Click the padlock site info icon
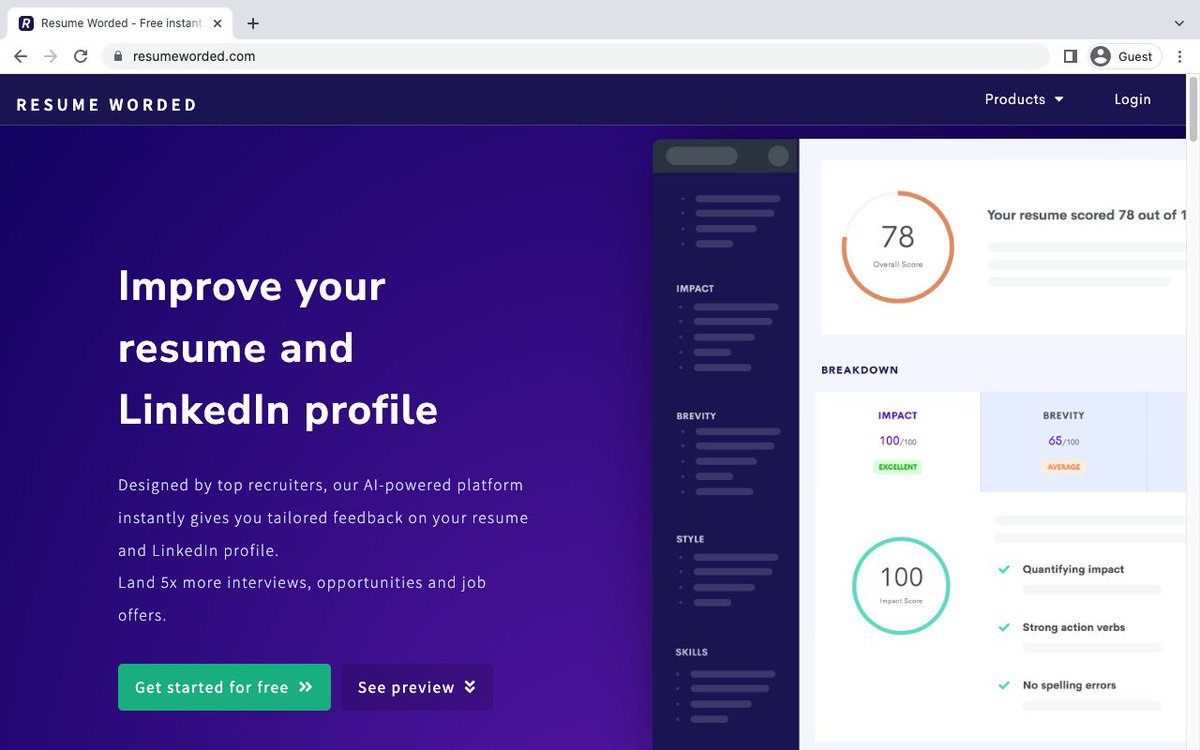Screen dimensions: 1200x750 pyautogui.click(x=118, y=57)
